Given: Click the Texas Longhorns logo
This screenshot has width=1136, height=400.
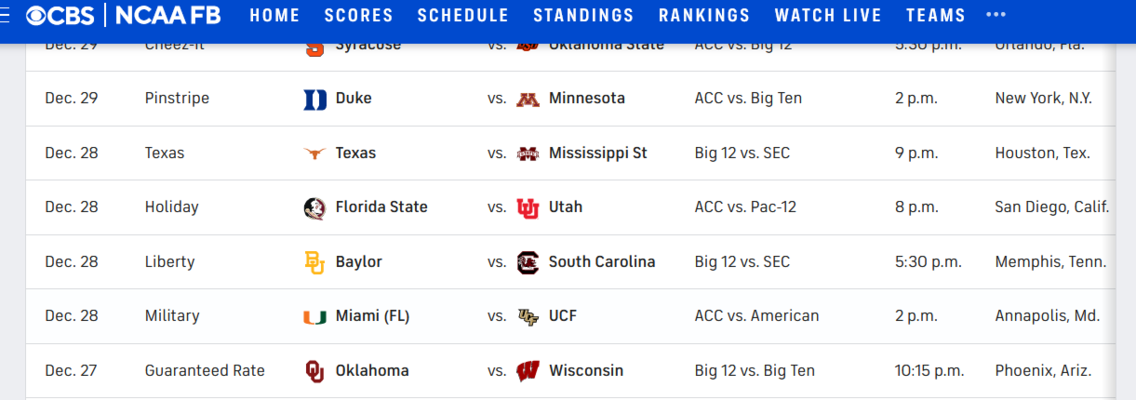Looking at the screenshot, I should (314, 154).
